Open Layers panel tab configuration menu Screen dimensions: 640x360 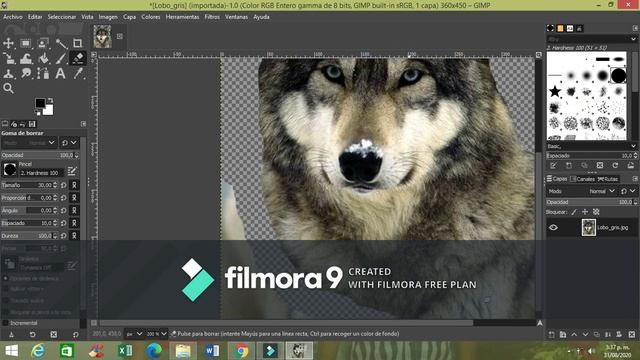(x=635, y=179)
